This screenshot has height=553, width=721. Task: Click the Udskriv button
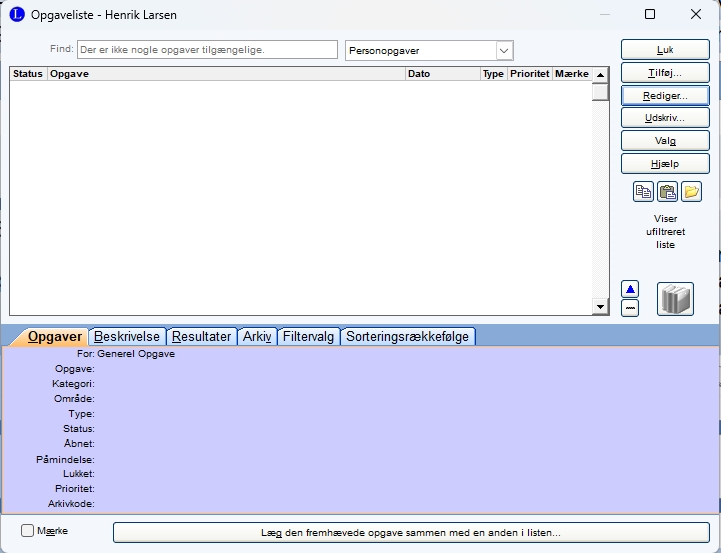665,118
